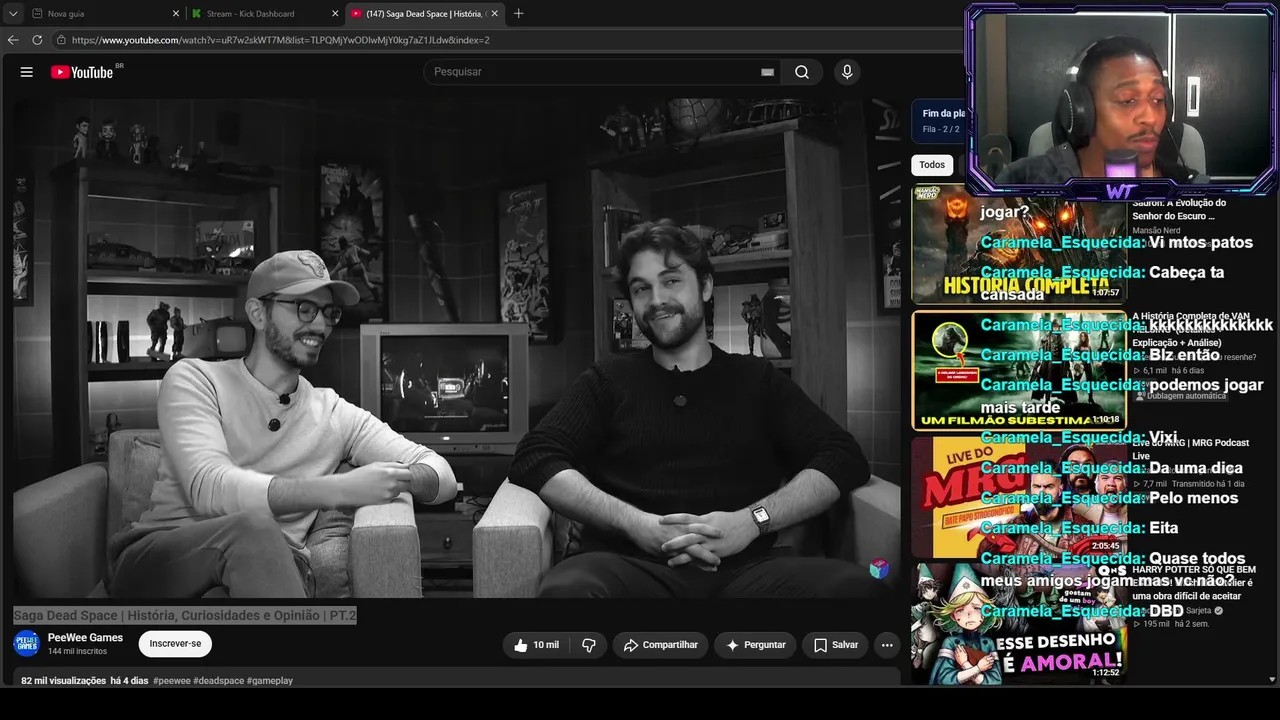Click the 144 mil inscritos subscriber count

click(77, 652)
